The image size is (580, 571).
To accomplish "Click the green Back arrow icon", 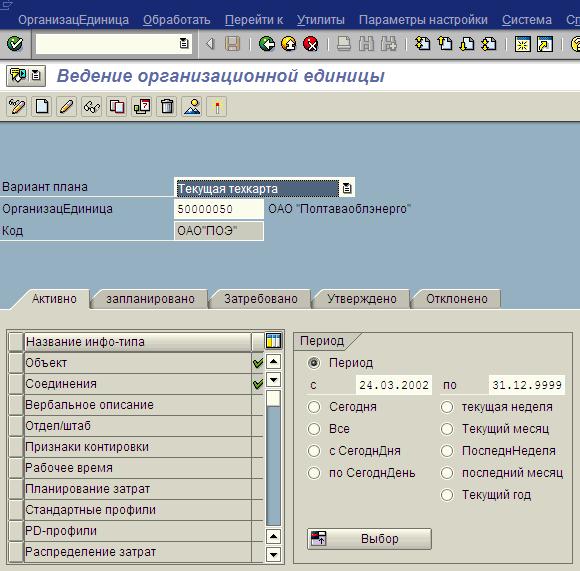I will (x=267, y=44).
